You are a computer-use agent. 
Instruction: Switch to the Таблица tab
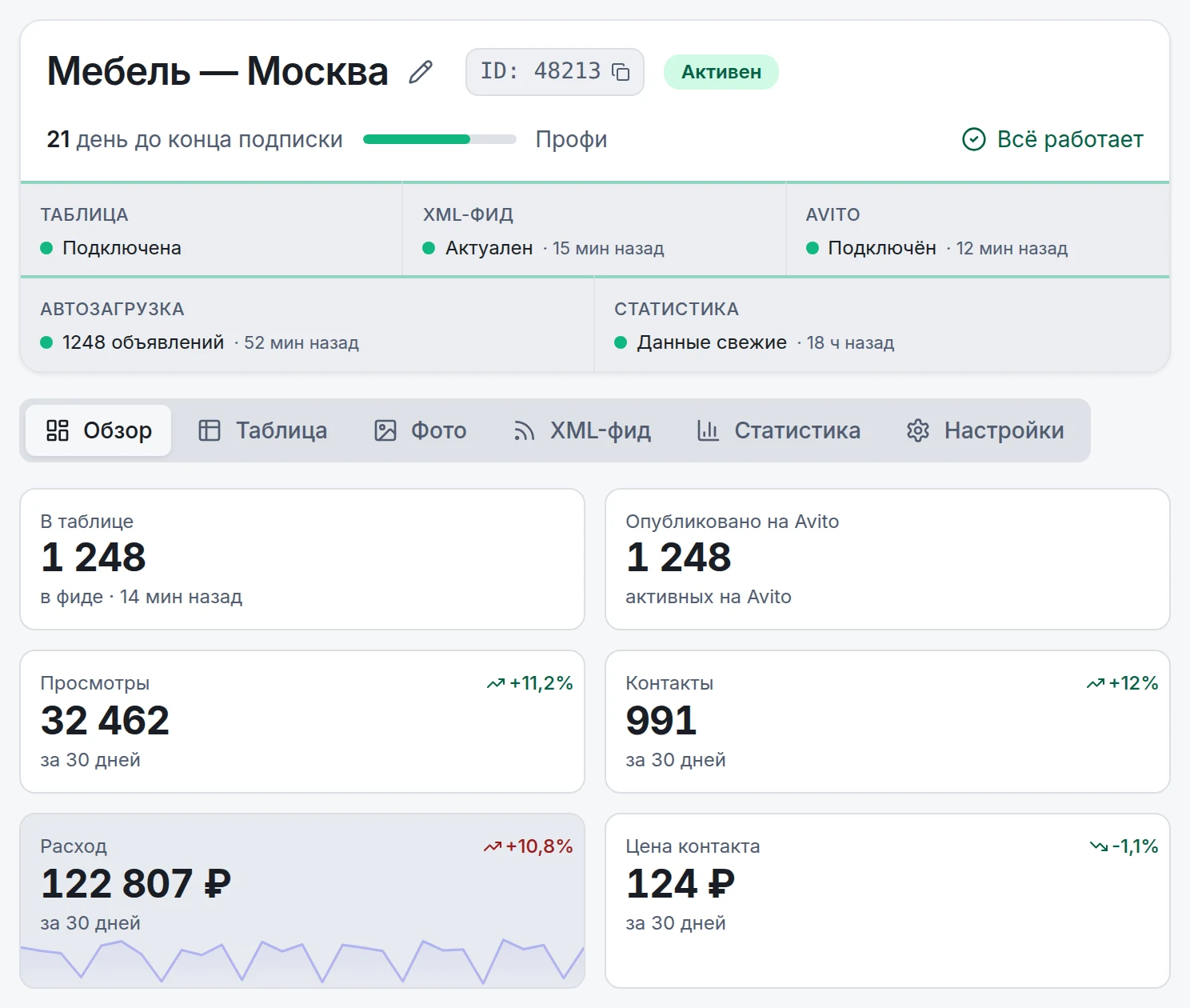tap(262, 430)
